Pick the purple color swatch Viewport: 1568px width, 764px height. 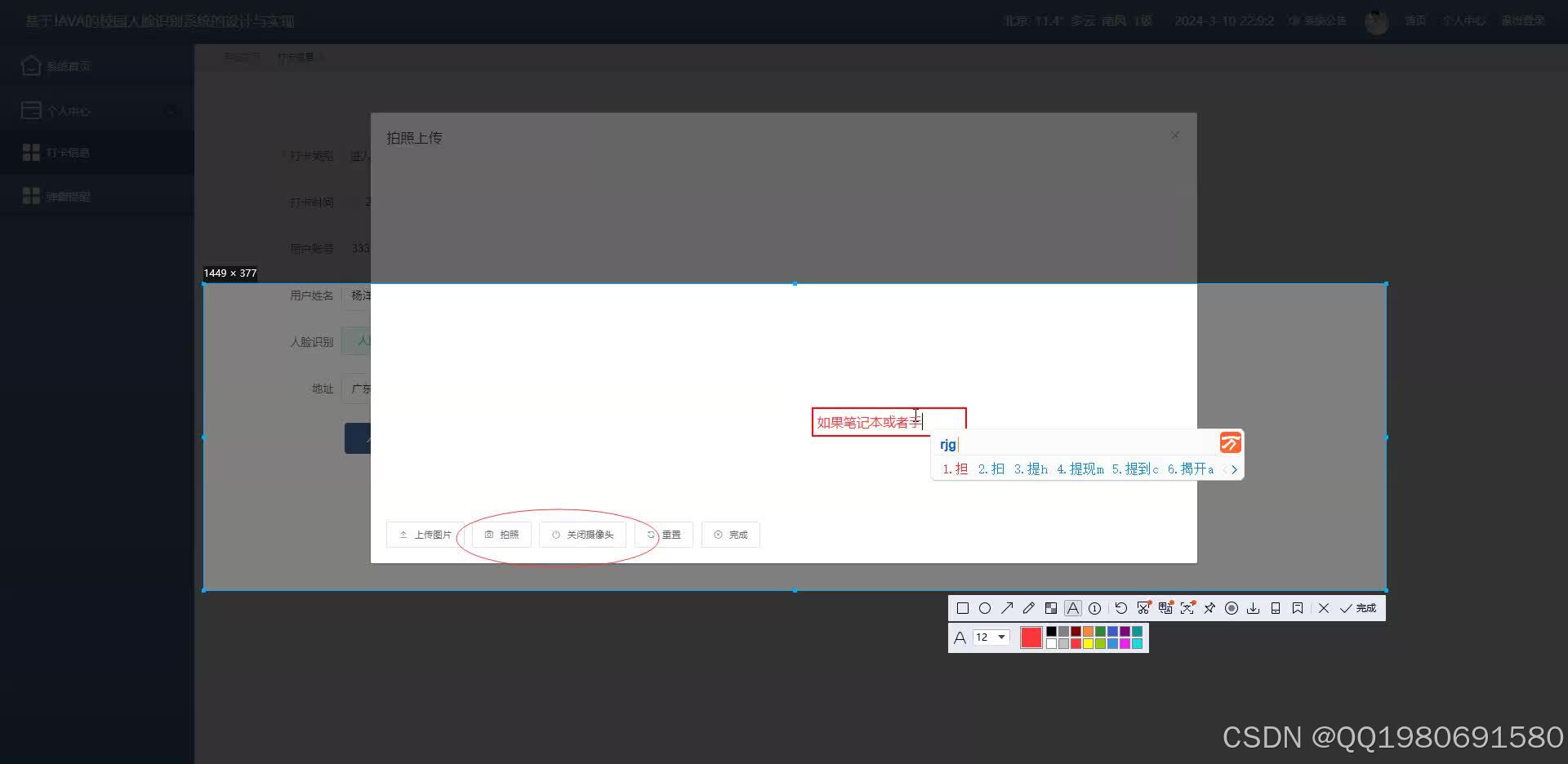(x=1125, y=631)
